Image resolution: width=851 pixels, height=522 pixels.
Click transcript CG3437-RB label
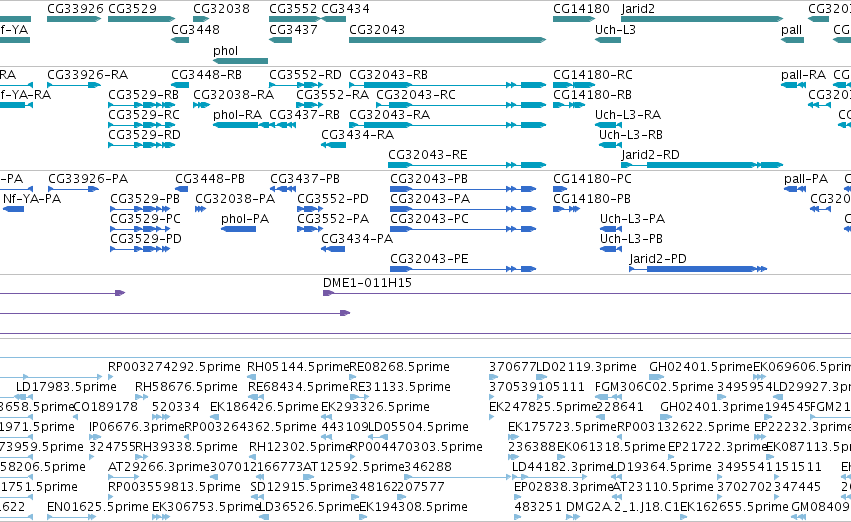[304, 115]
